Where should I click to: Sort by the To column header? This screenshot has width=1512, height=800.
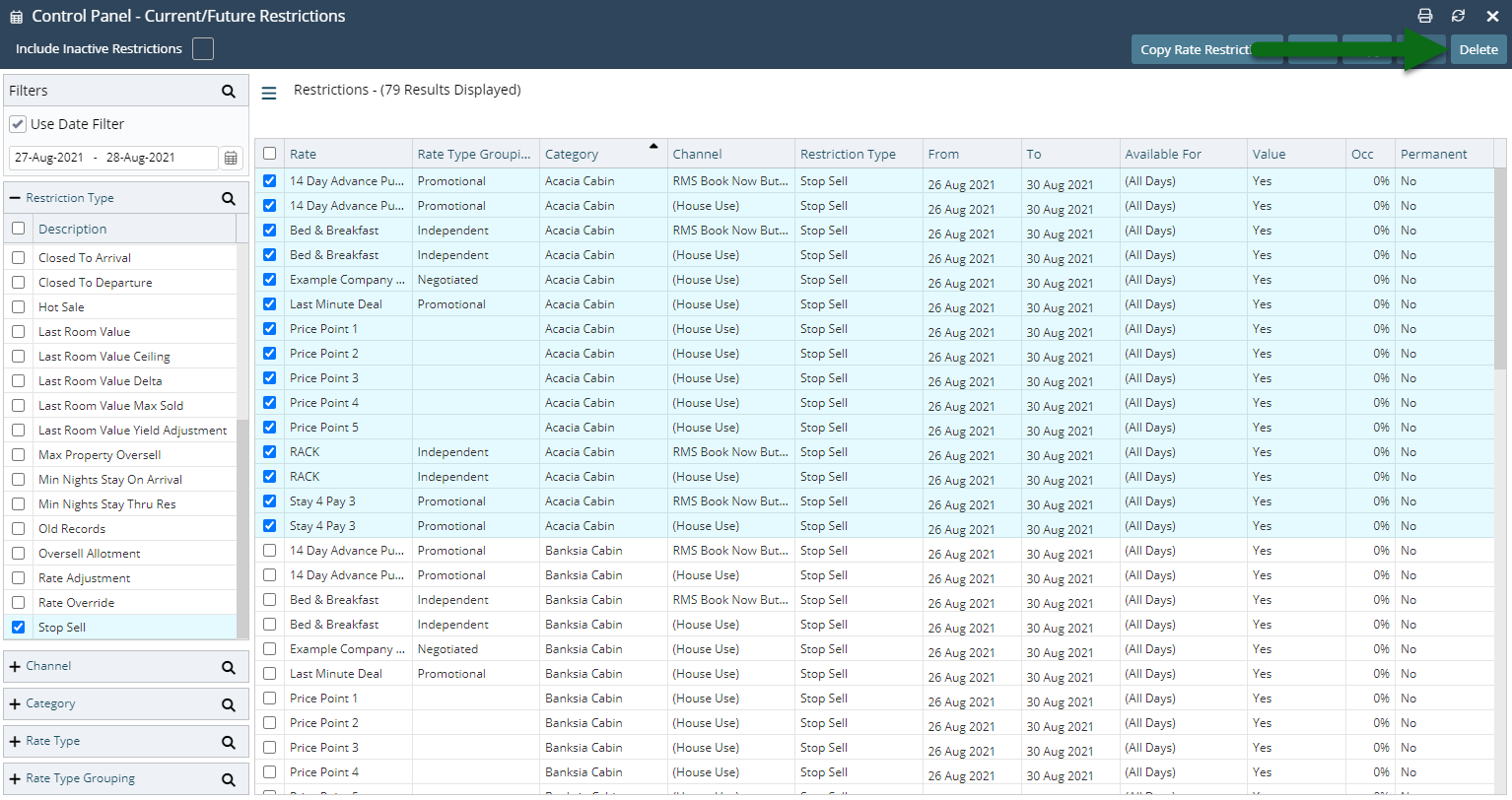1070,154
